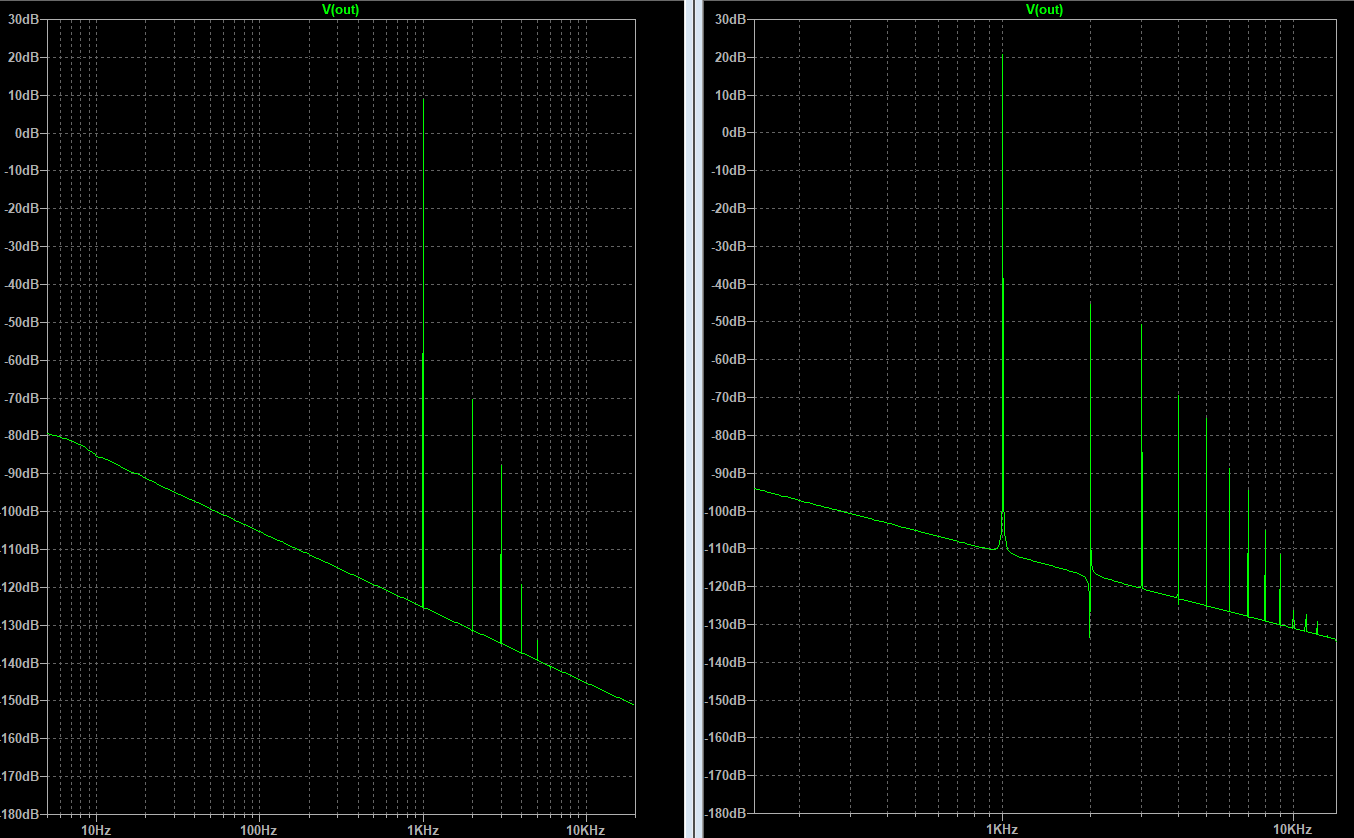The width and height of the screenshot is (1354, 838).
Task: Click the 10KHz axis label in left pane
Action: tap(585, 830)
